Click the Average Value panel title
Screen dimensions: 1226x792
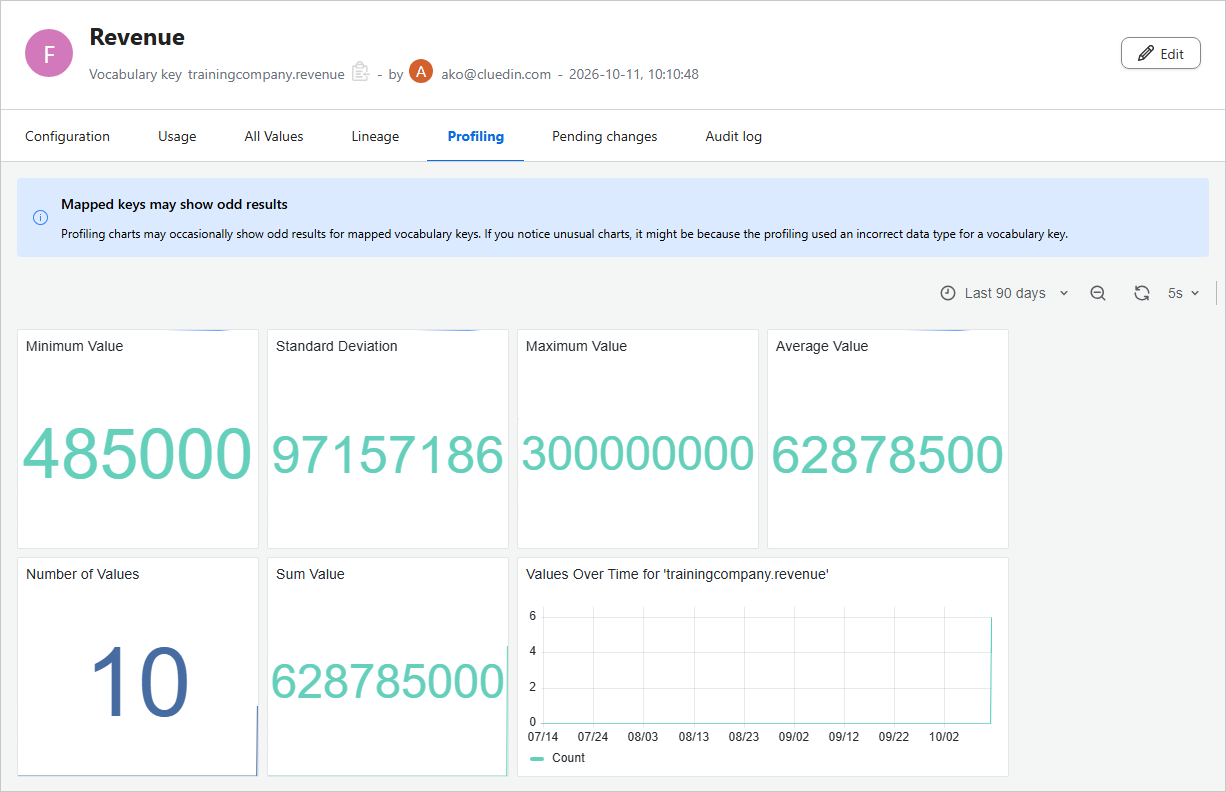point(822,346)
